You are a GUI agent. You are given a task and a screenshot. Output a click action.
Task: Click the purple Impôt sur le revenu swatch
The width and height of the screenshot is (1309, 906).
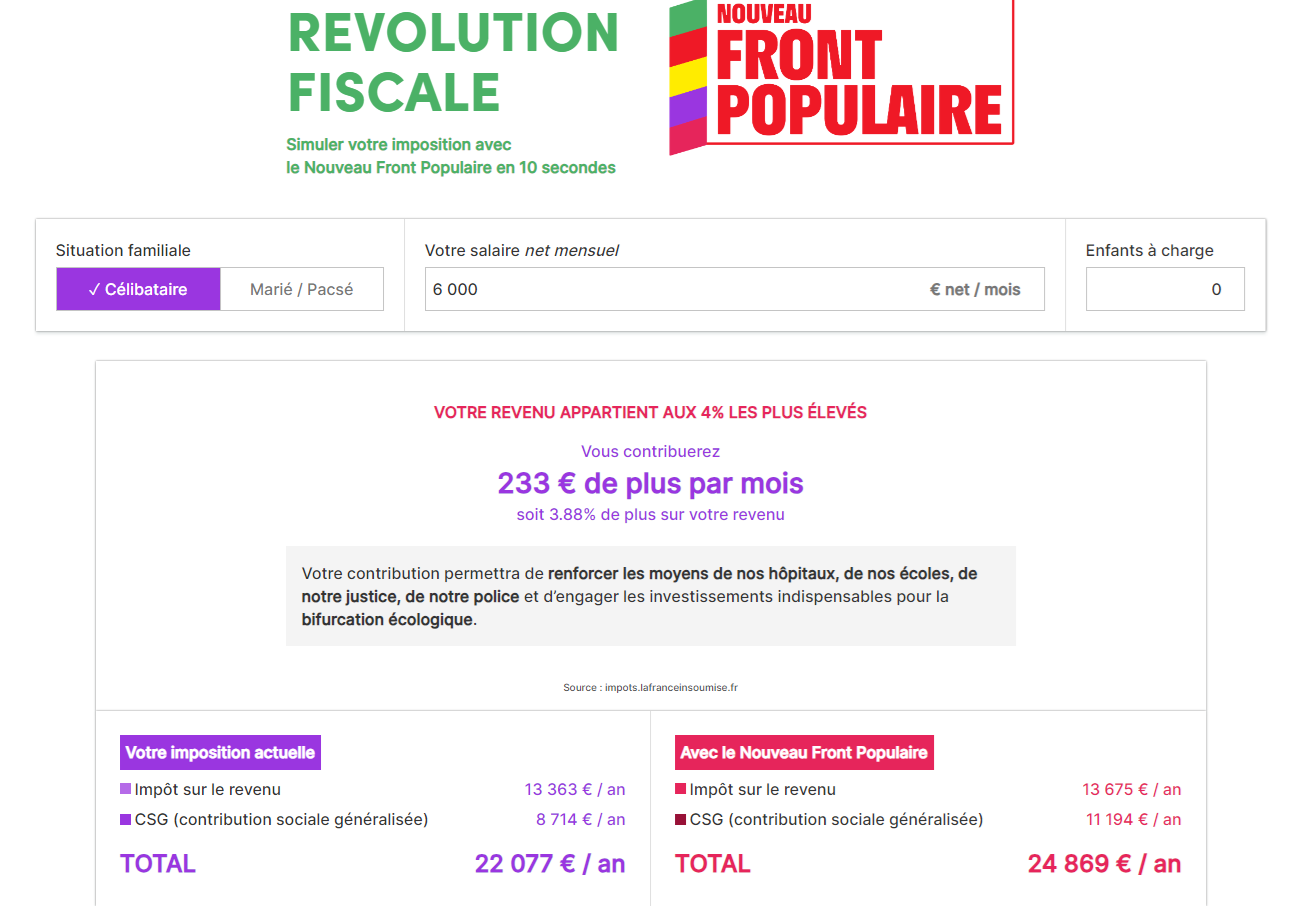click(x=126, y=789)
